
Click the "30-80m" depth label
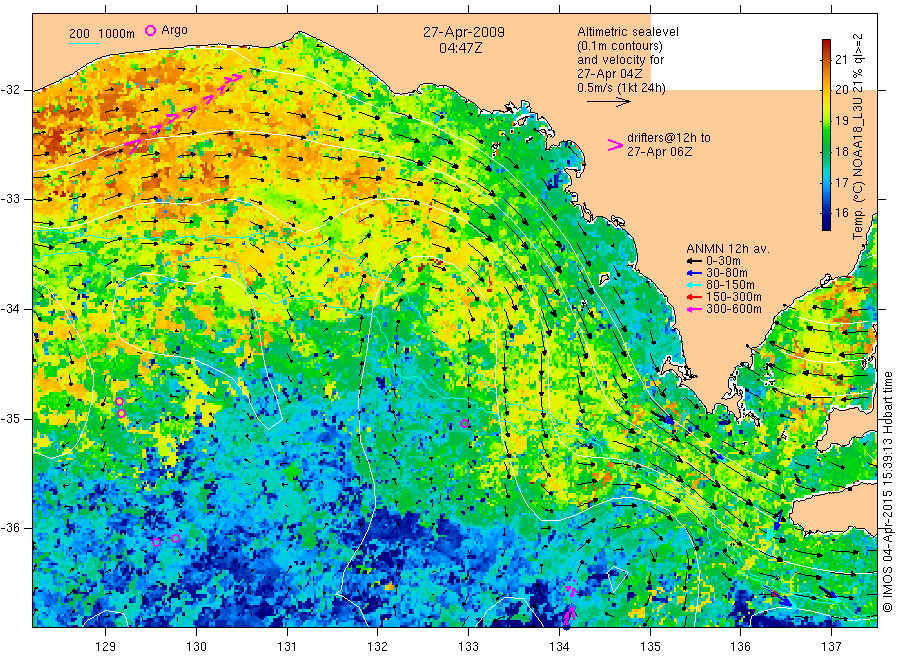click(727, 273)
